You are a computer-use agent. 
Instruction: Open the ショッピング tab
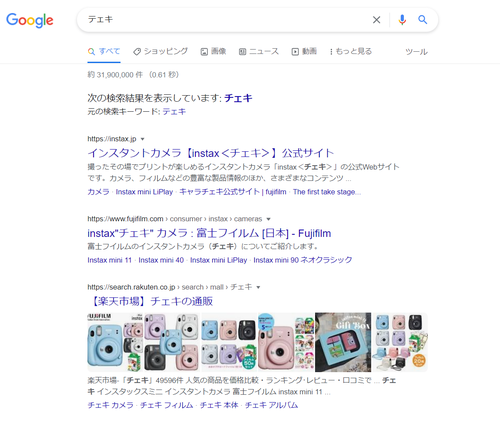[x=160, y=51]
